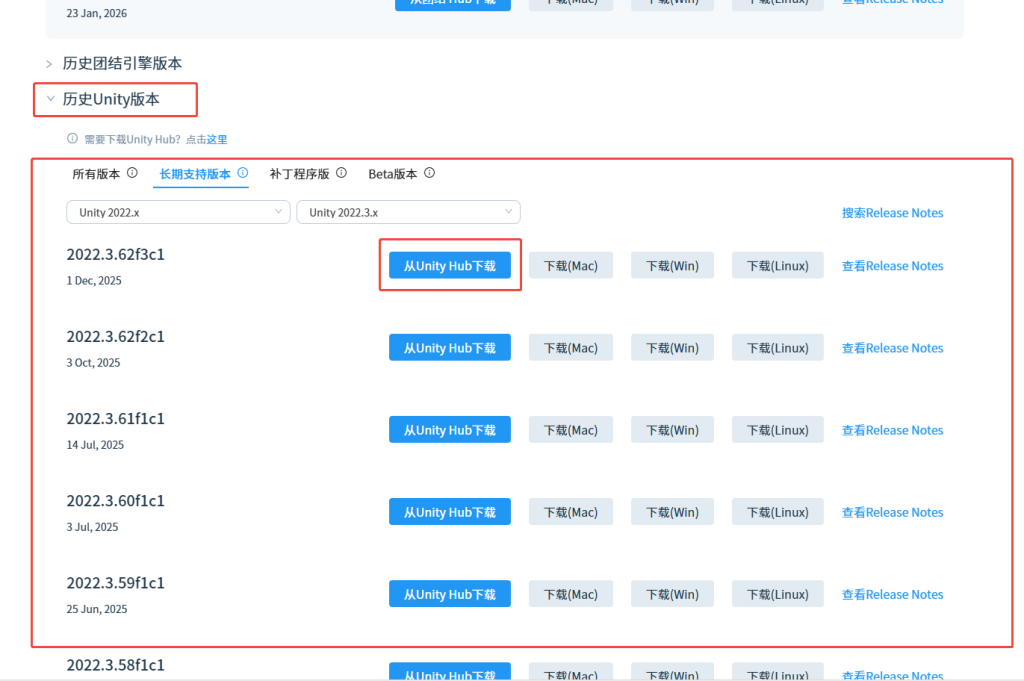Open the Unity 2022.x version dropdown
The height and width of the screenshot is (681, 1024).
click(x=178, y=212)
